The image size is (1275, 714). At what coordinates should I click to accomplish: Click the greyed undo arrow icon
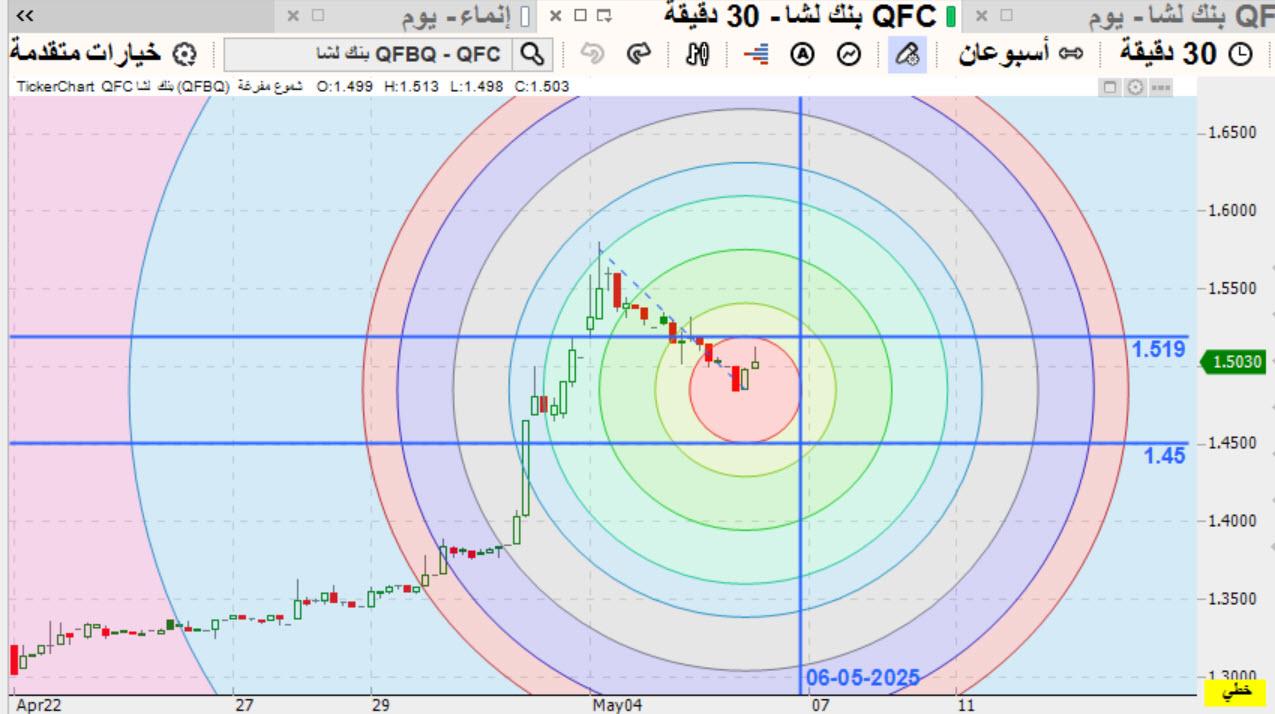pos(593,54)
